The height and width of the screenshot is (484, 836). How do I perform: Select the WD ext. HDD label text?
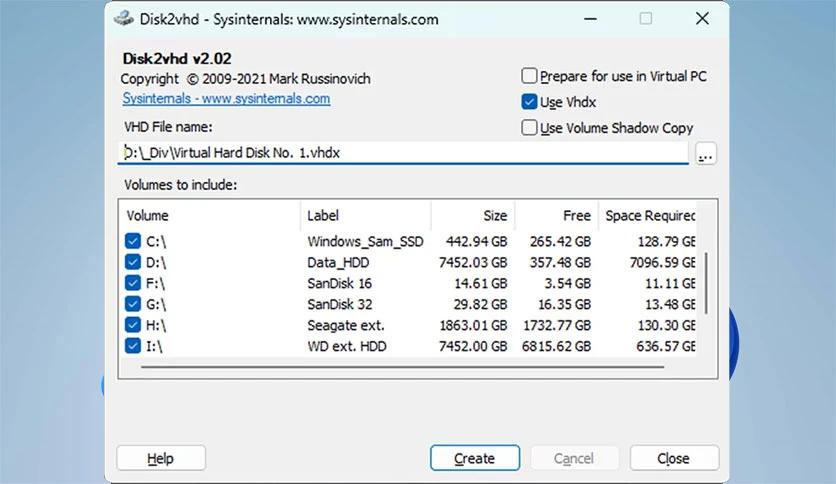tap(347, 346)
